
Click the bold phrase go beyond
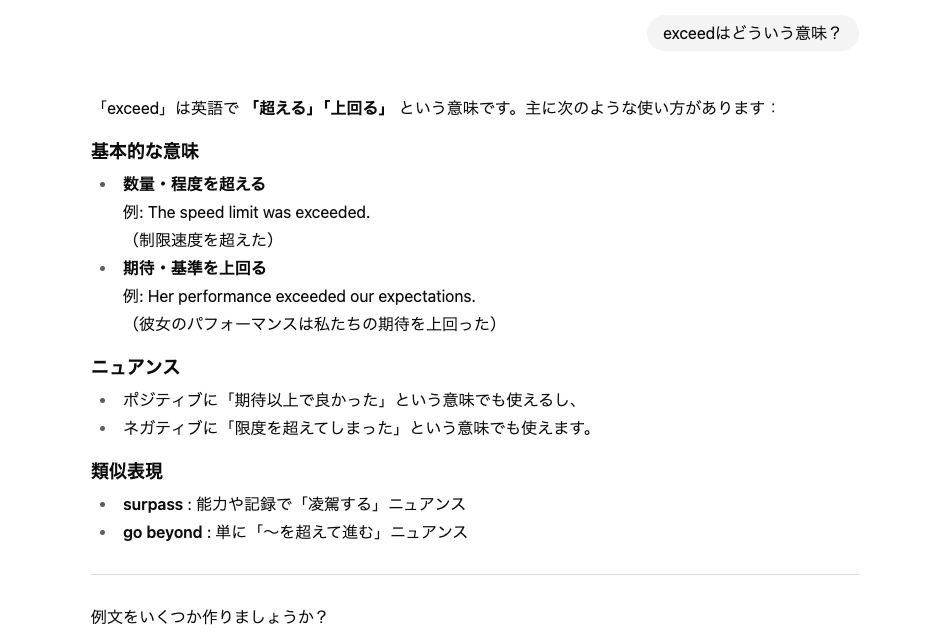(162, 532)
